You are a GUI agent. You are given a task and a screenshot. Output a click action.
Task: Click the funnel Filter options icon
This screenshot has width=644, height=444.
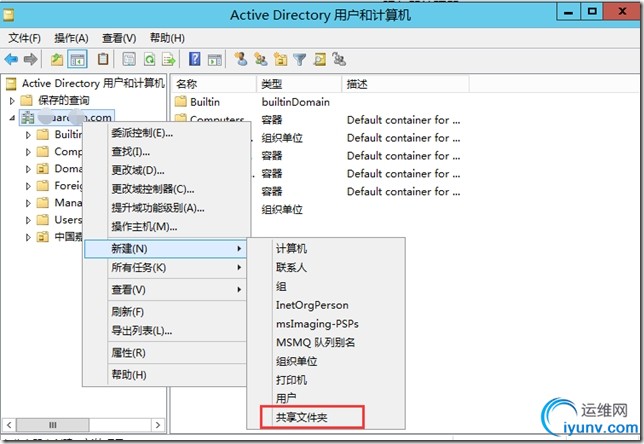(300, 60)
